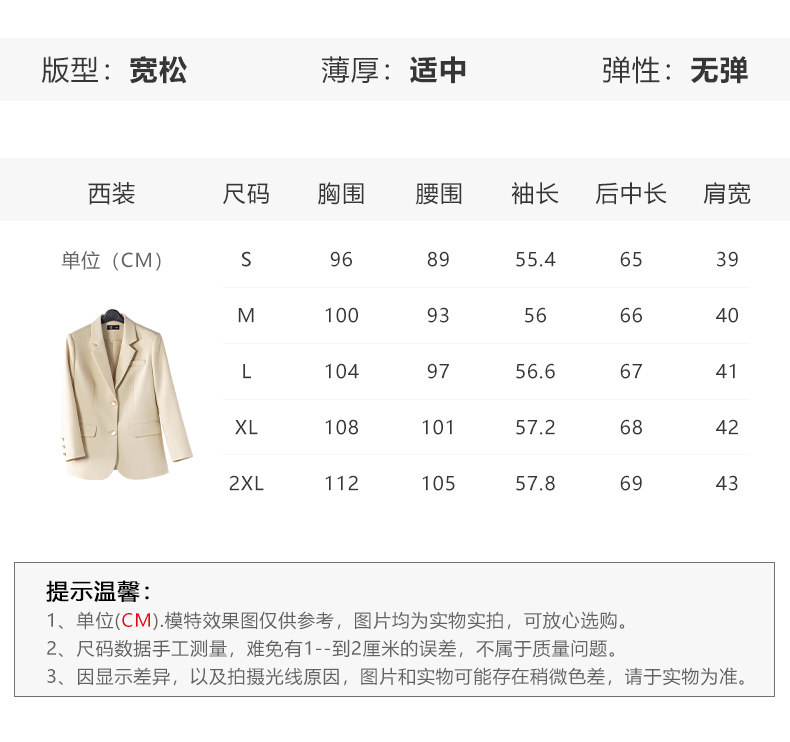
Task: Click shoulder width 42 in the XL row
Action: 727,427
